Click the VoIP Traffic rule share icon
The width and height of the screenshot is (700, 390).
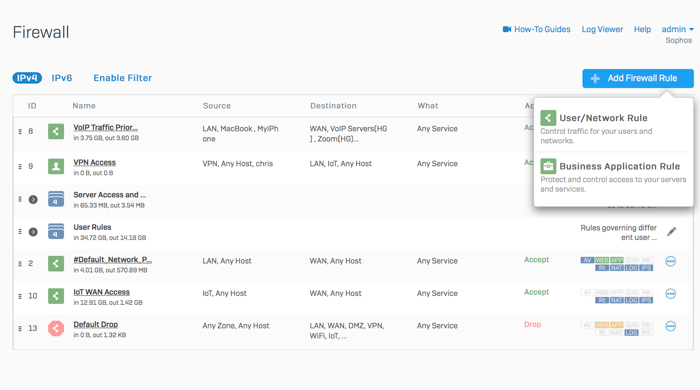[x=56, y=131]
